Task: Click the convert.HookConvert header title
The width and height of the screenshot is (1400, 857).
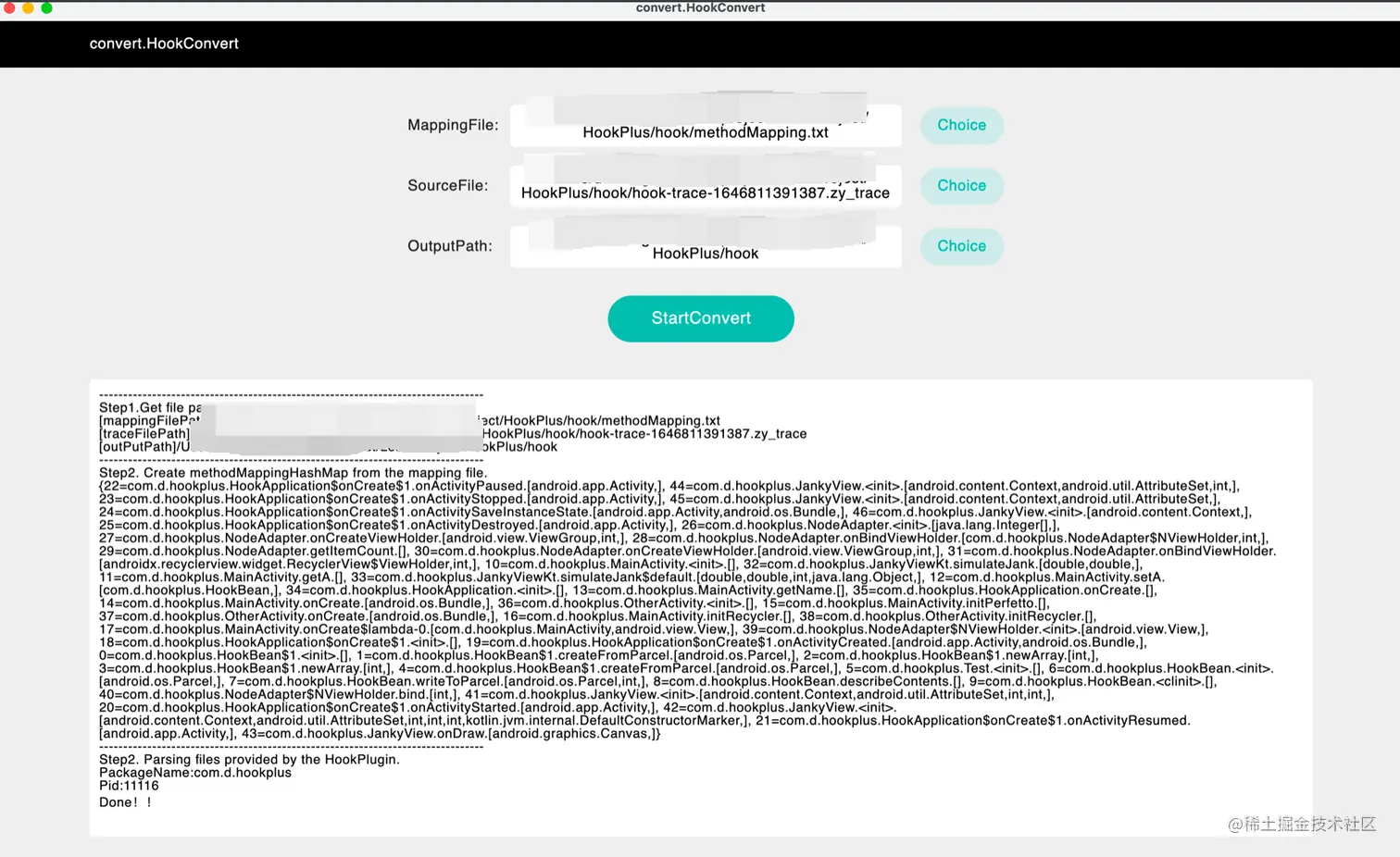Action: (164, 43)
